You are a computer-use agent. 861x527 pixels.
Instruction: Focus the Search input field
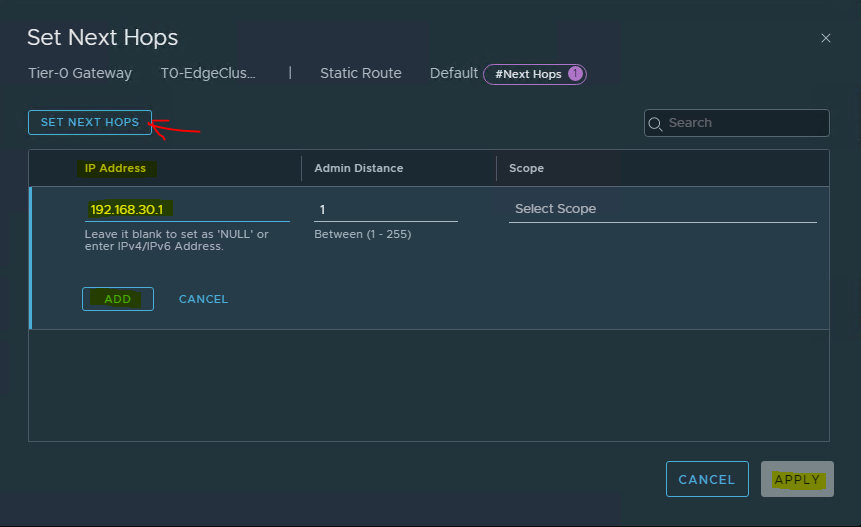point(737,123)
